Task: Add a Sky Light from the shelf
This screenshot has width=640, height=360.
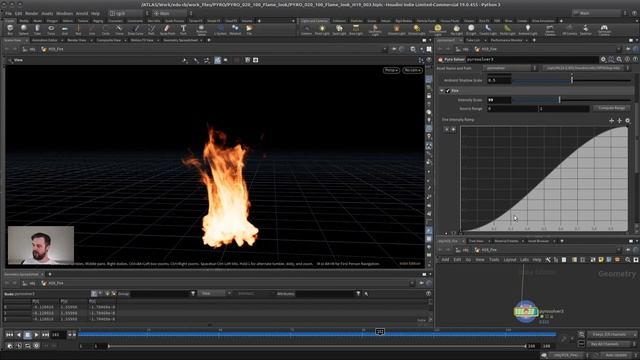Action: tap(456, 29)
